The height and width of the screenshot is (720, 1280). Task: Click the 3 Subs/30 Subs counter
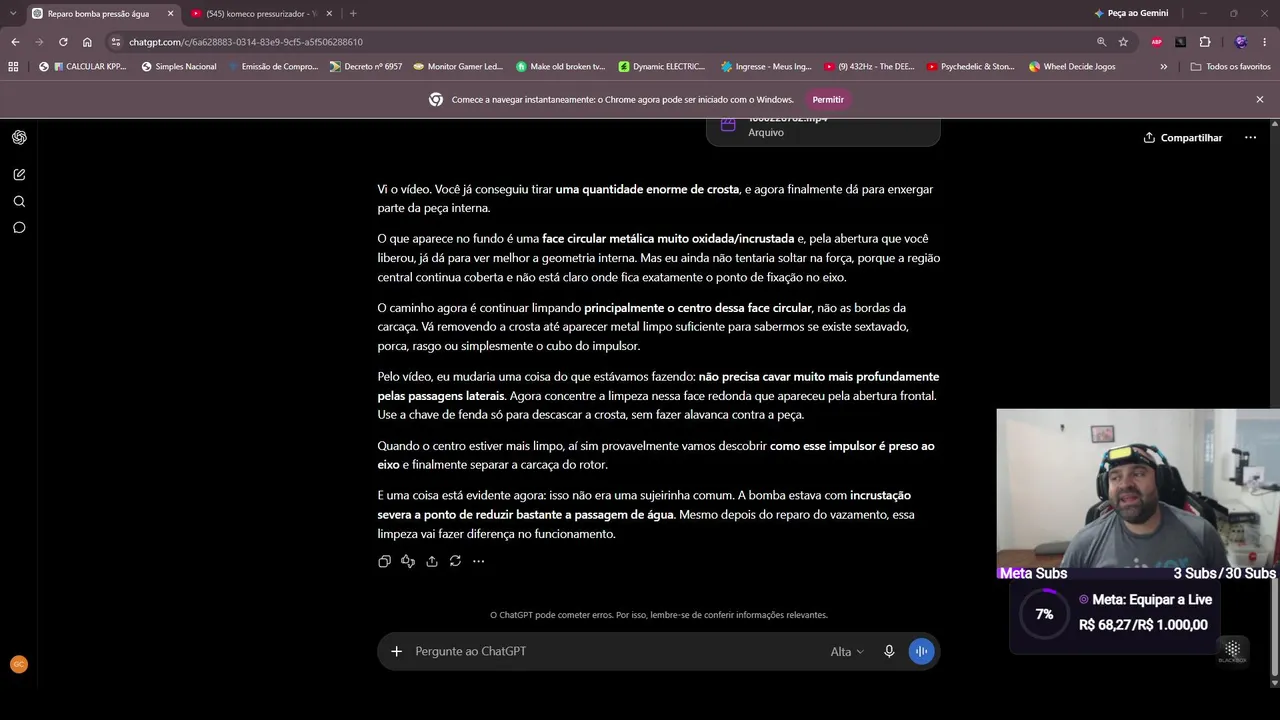(x=1225, y=573)
